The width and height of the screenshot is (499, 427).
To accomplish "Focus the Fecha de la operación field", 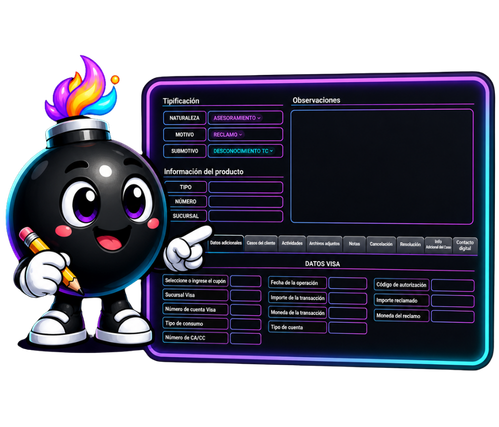I will (x=348, y=283).
